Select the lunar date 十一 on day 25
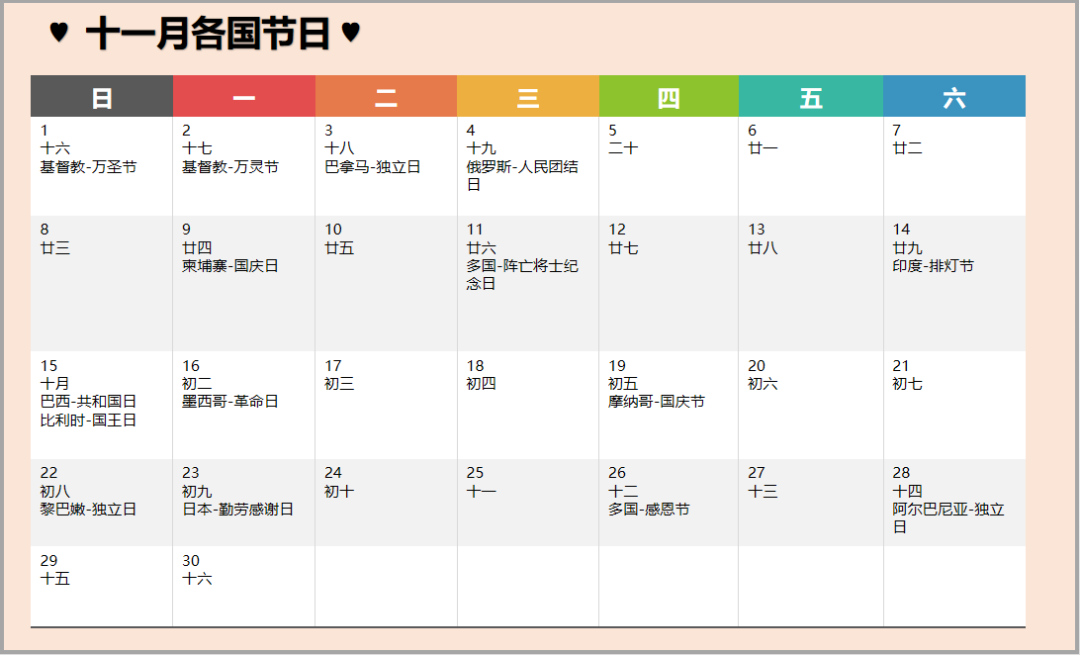Screen dimensions: 1080x655 [x=481, y=491]
